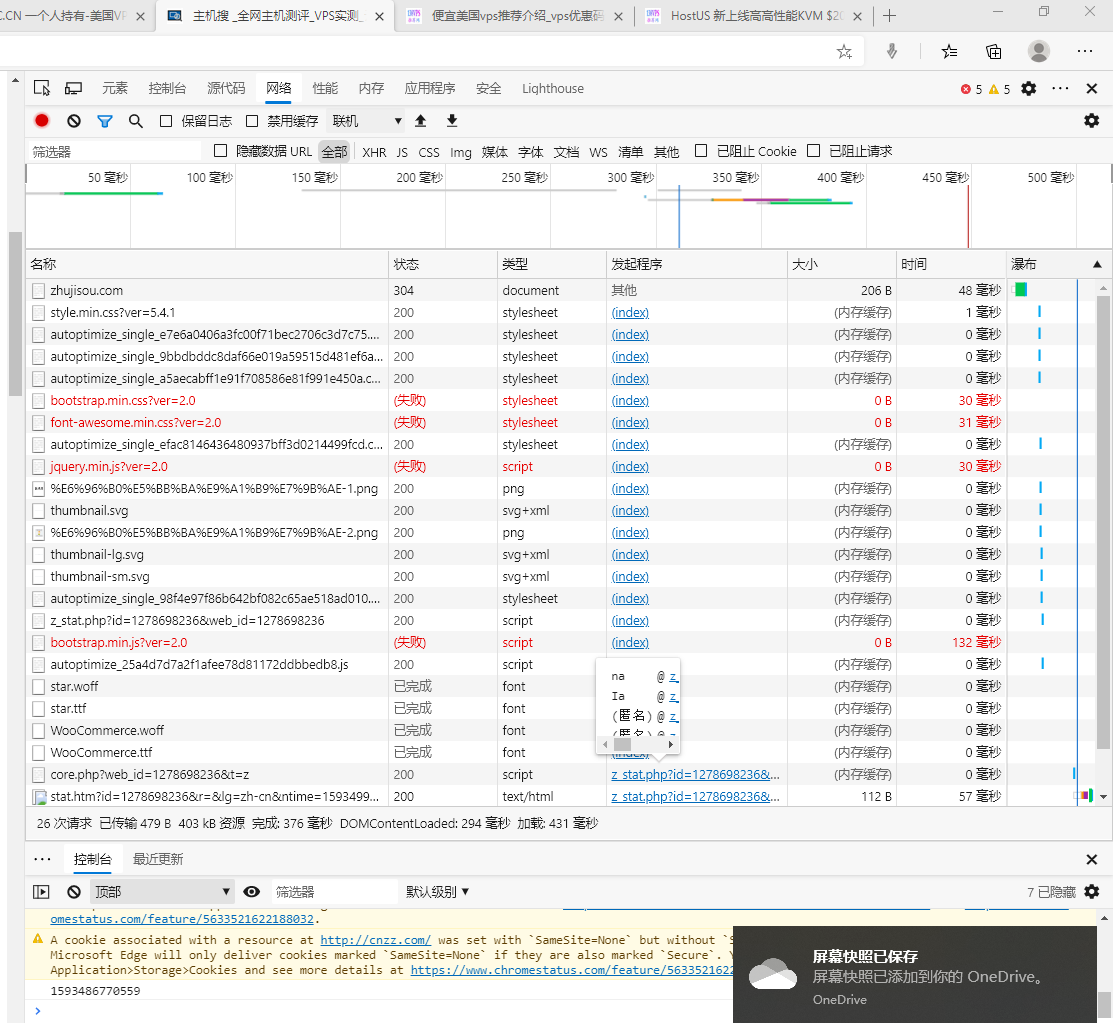
Task: Activate the inspect element picker icon
Action: click(42, 88)
